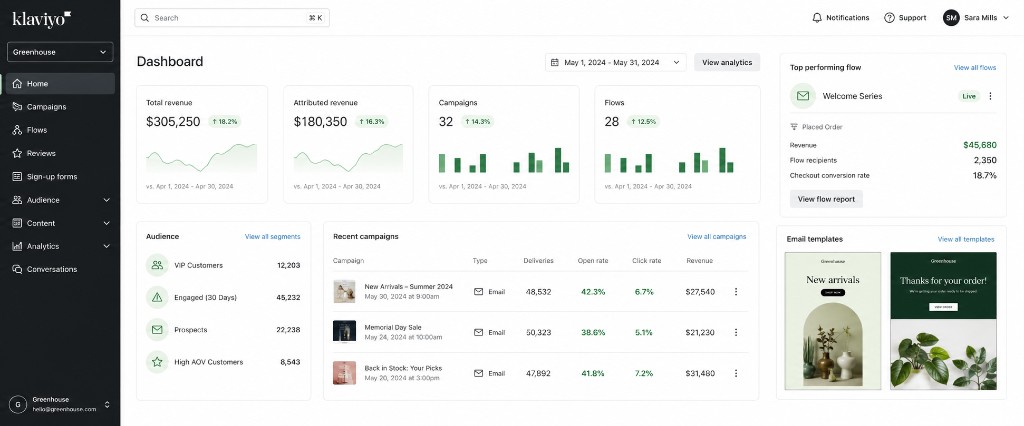Click the Back in Stock campaign thumbnail
The width and height of the screenshot is (1024, 426).
[344, 372]
